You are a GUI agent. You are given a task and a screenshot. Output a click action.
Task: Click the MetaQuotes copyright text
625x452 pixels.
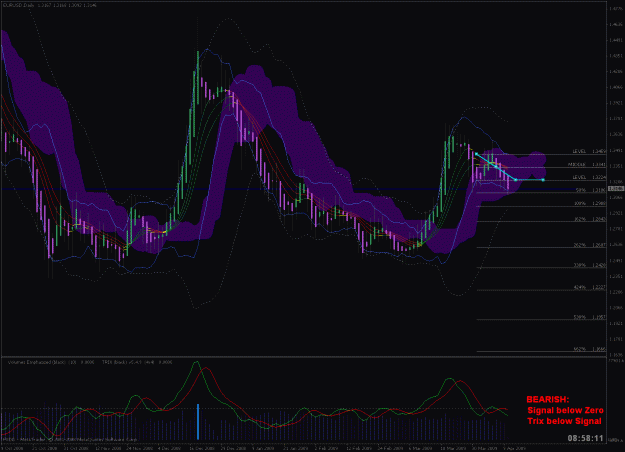click(69, 440)
